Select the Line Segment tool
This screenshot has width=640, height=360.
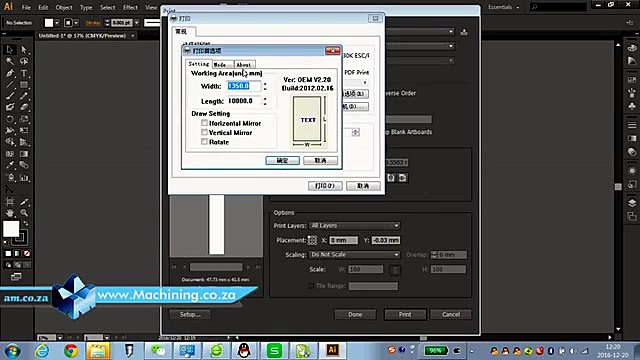(9, 85)
